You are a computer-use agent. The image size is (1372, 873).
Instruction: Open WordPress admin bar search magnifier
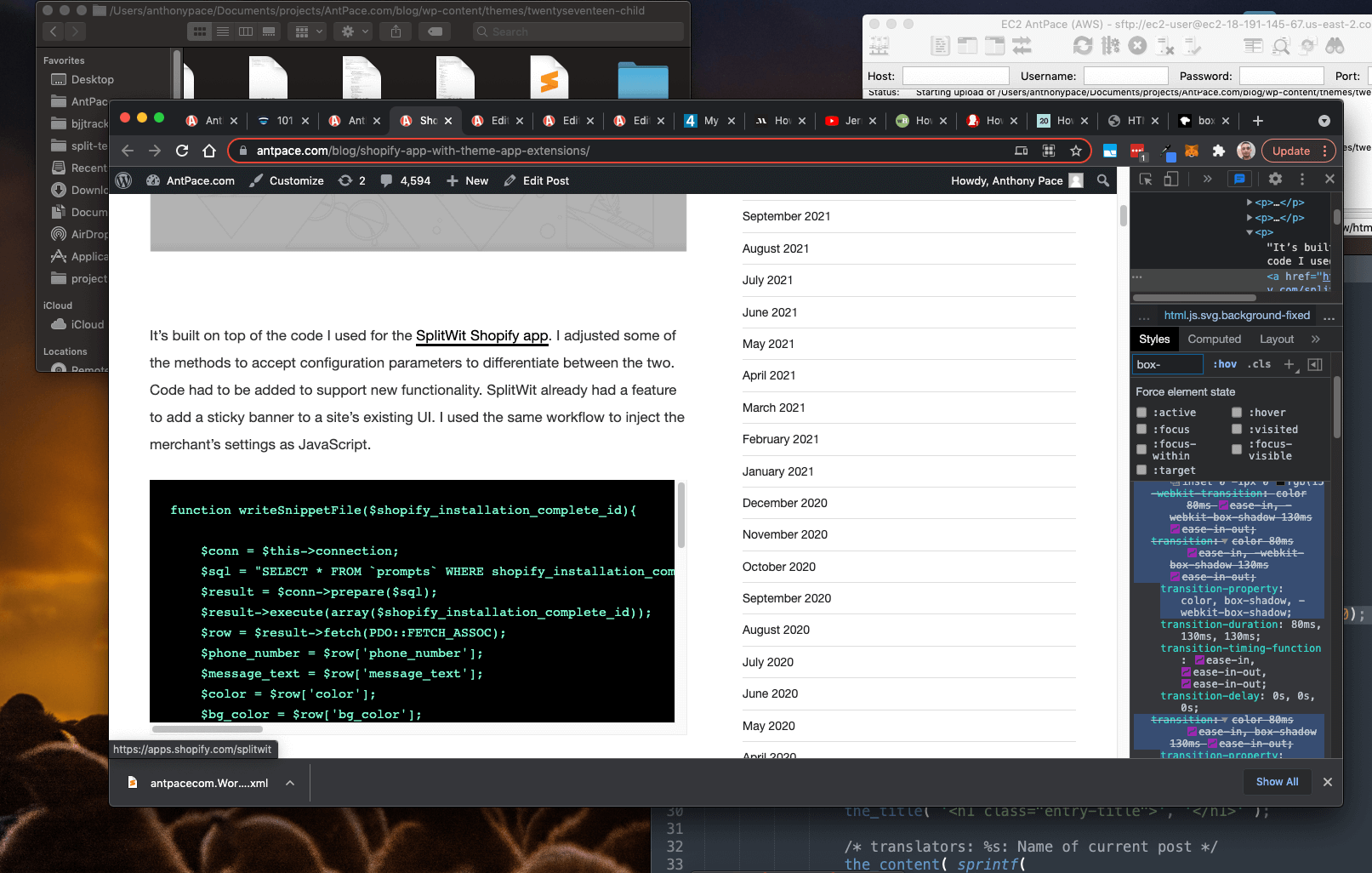point(1103,180)
